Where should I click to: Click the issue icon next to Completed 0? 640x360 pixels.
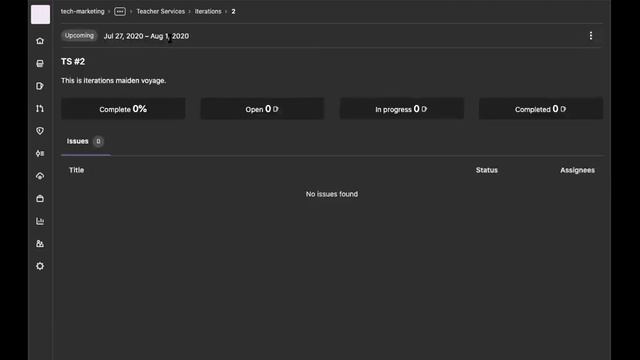pos(563,109)
